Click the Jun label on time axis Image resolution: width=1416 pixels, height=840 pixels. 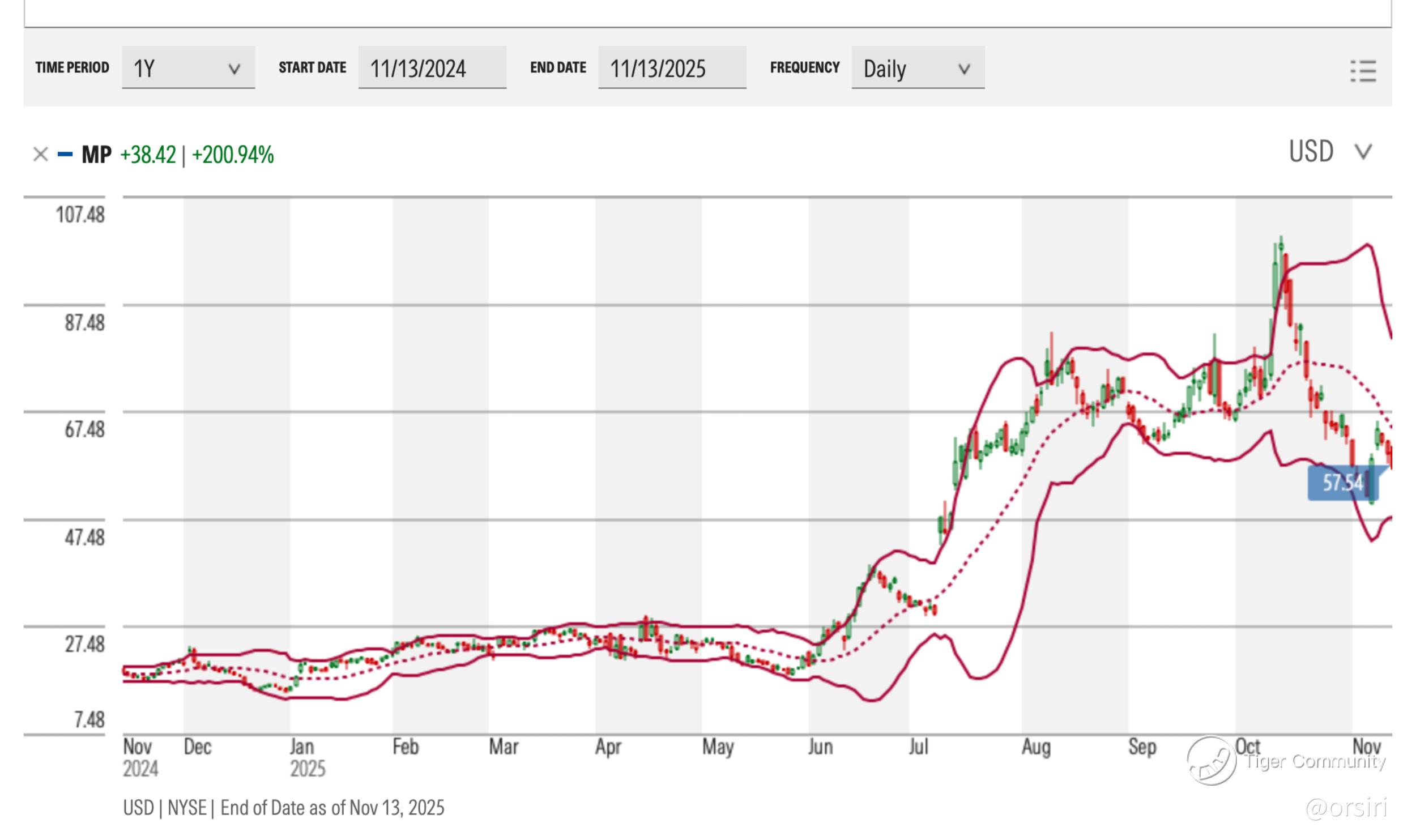coord(820,747)
